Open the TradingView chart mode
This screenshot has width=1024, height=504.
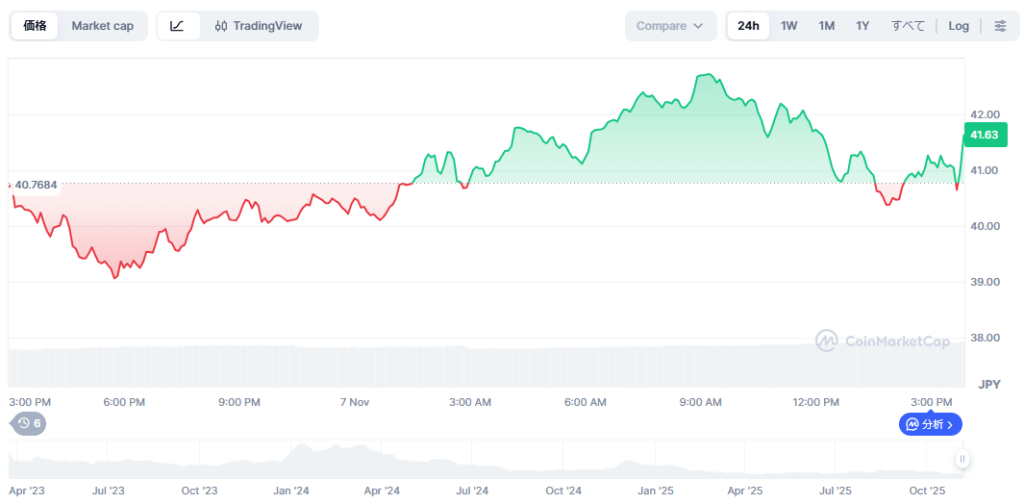click(x=259, y=26)
